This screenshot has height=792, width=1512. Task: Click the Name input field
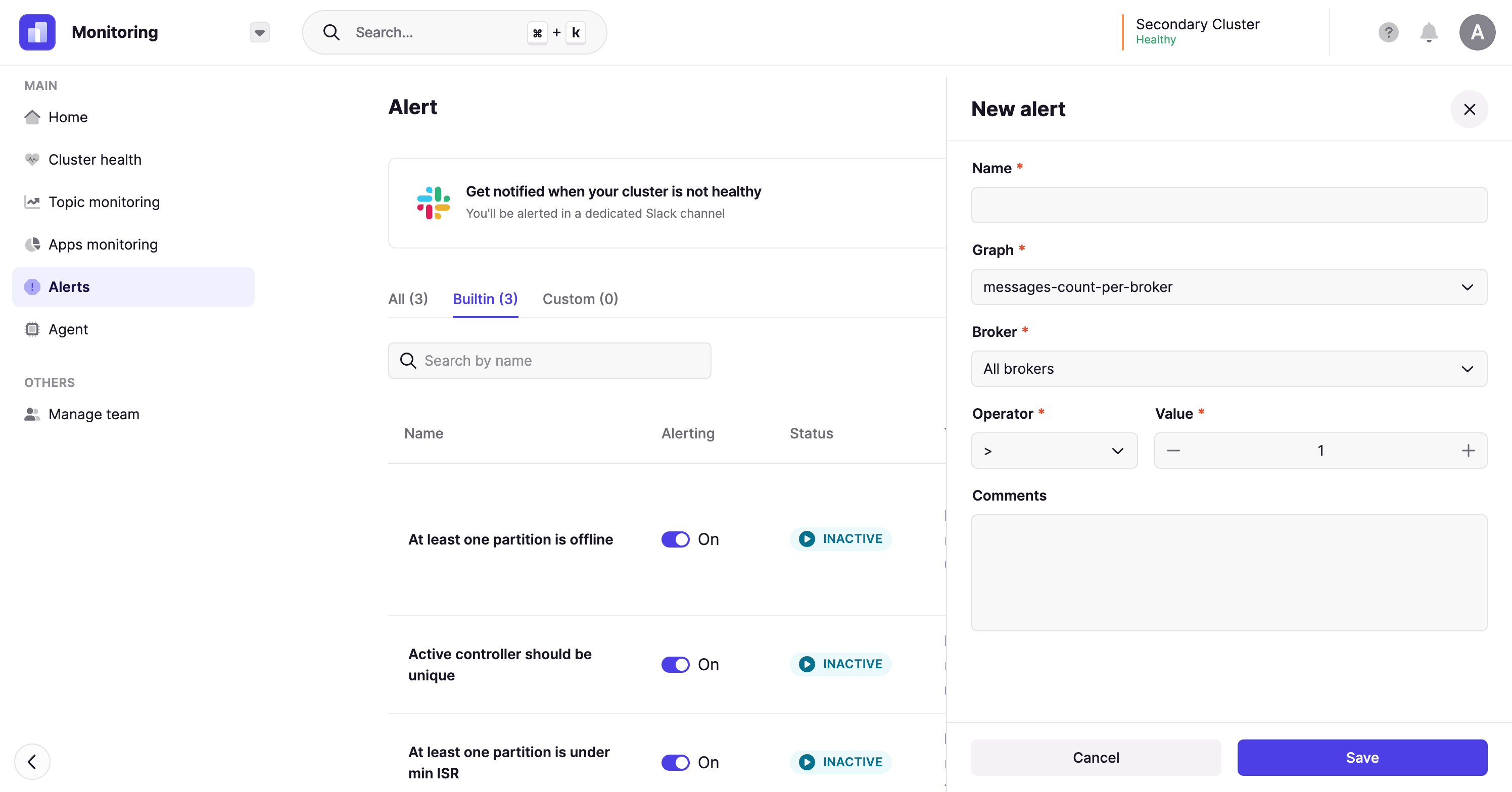pyautogui.click(x=1229, y=205)
